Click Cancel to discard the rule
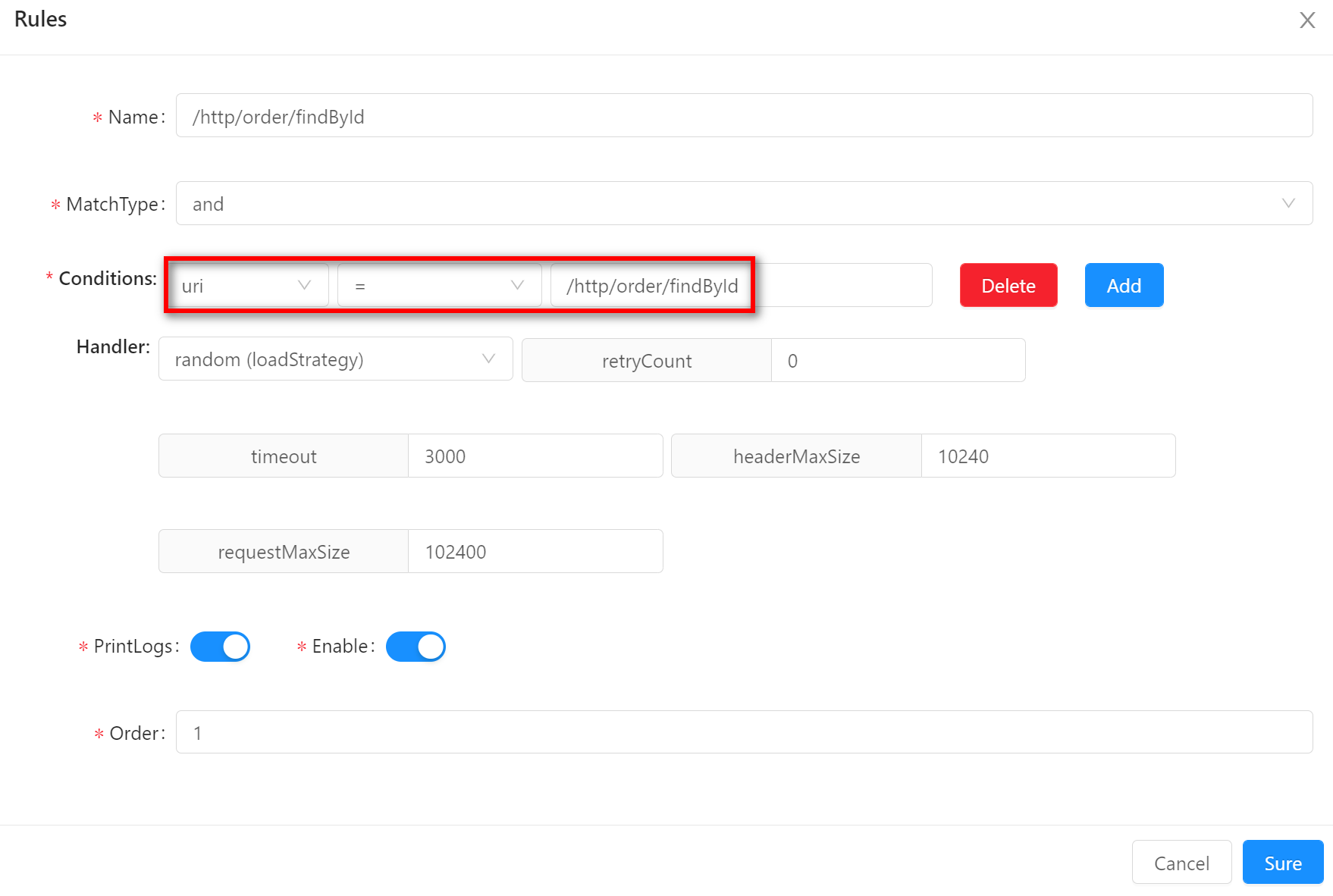Image resolution: width=1333 pixels, height=896 pixels. point(1181,863)
